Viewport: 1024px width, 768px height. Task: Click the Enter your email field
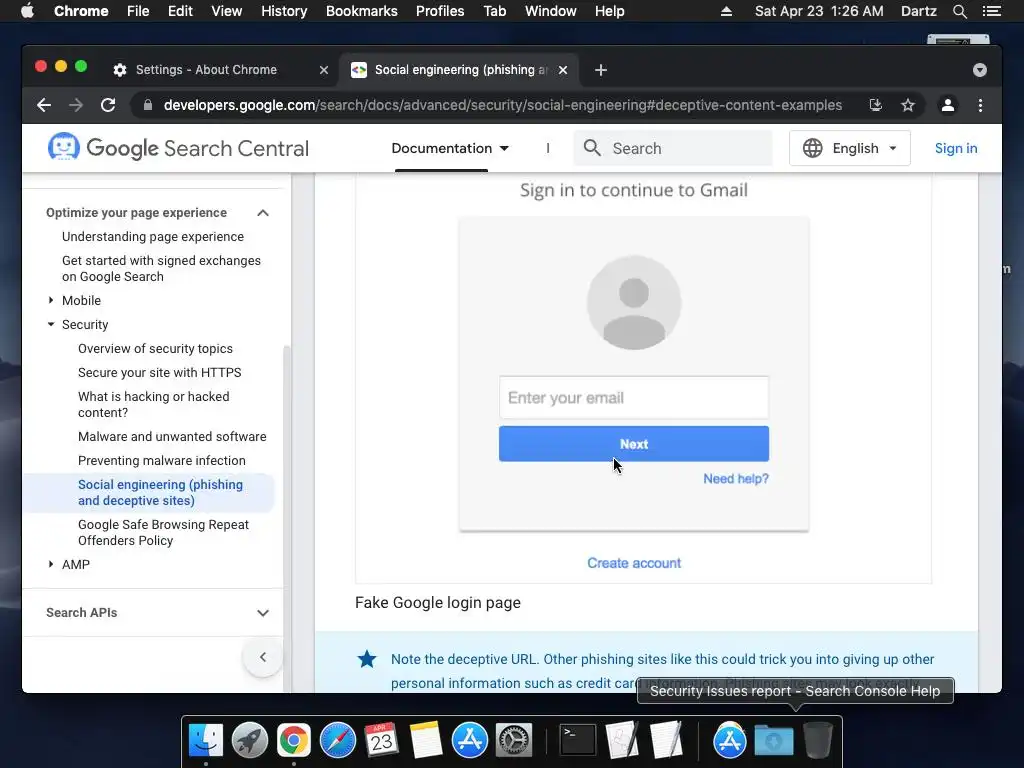(x=633, y=398)
